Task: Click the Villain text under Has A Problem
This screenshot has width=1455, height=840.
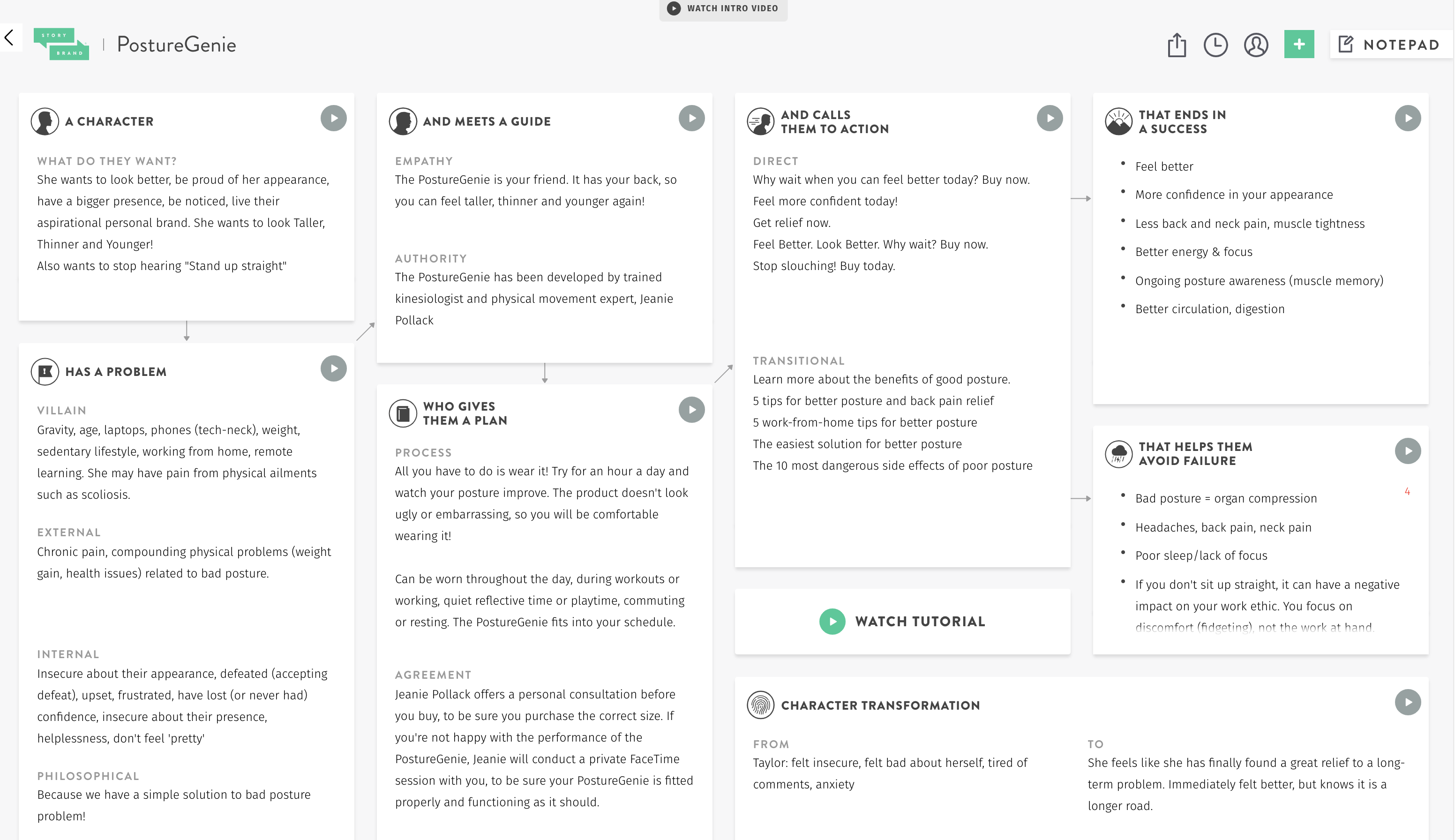Action: click(177, 462)
